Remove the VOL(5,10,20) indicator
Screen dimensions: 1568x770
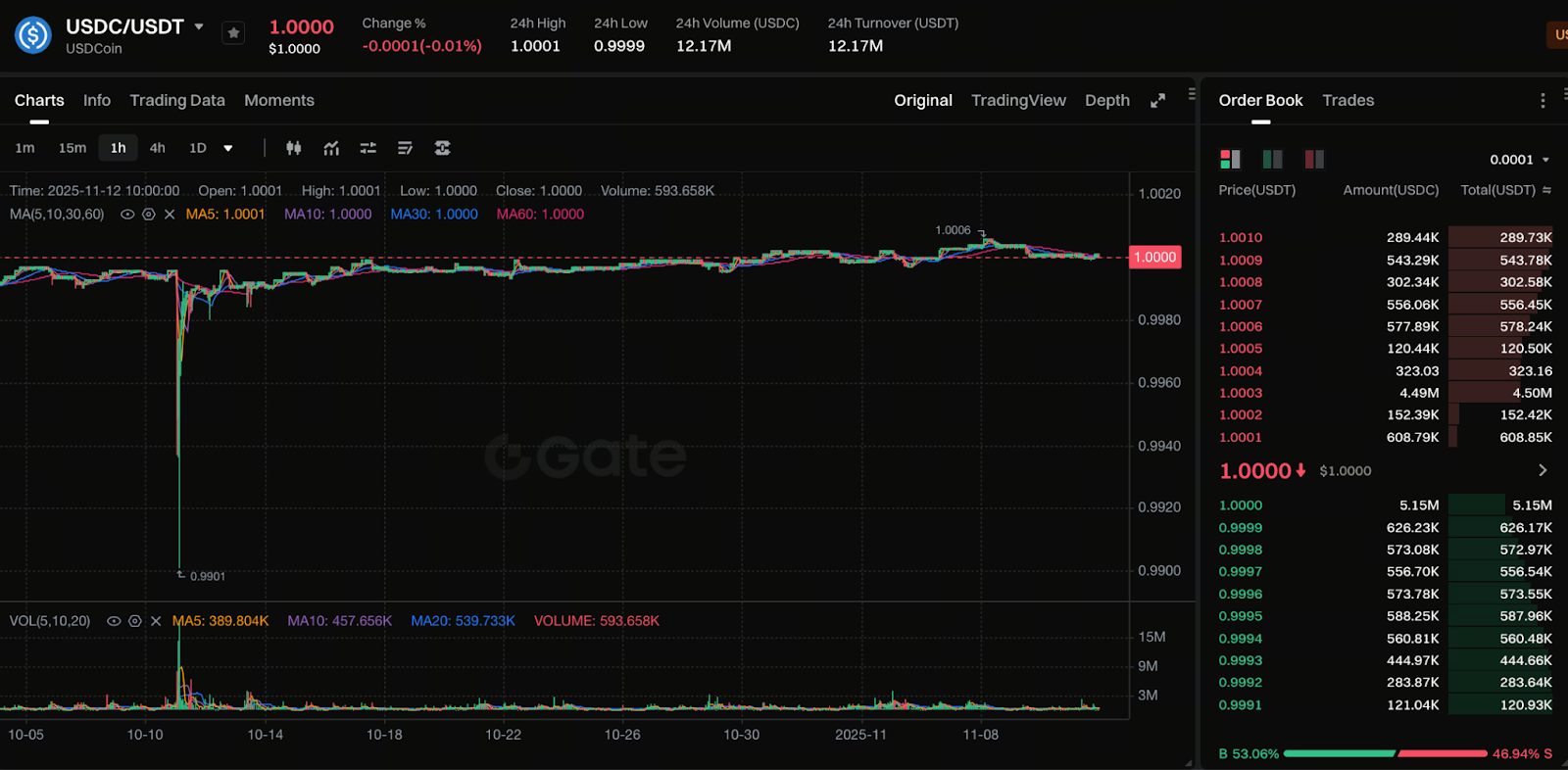[x=156, y=621]
